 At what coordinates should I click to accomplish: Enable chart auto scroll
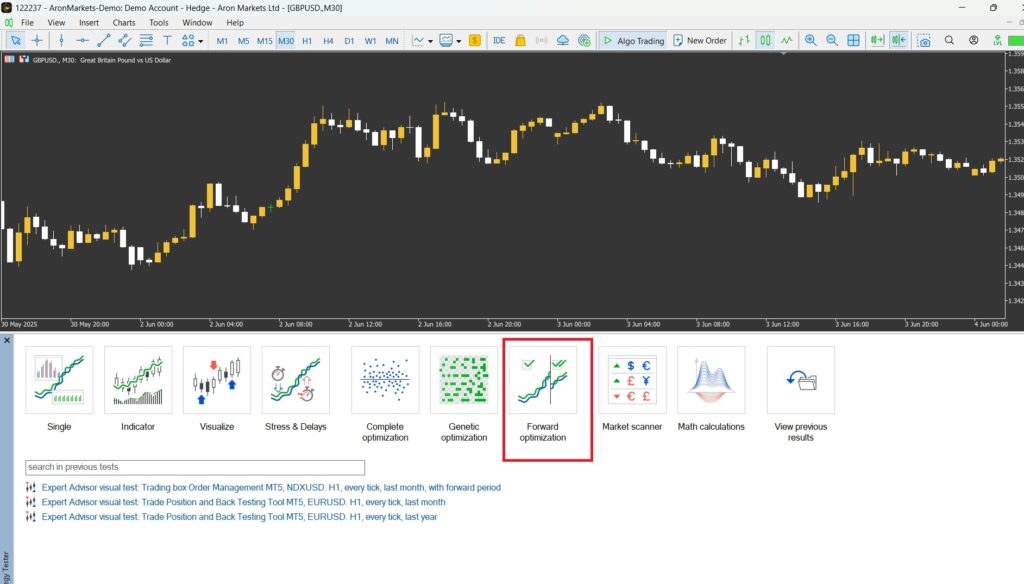875,40
